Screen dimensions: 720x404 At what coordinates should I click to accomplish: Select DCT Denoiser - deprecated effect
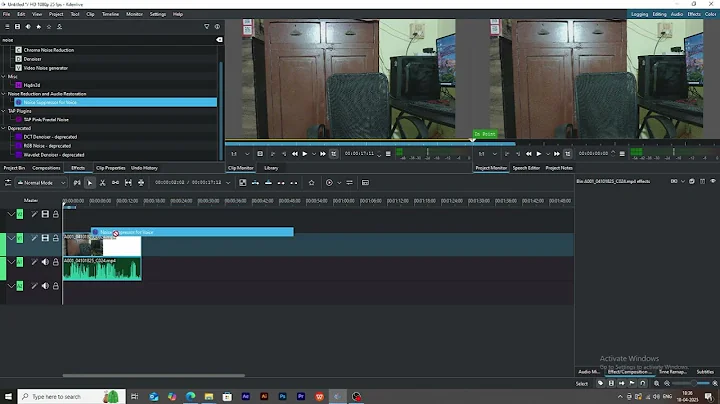click(51, 137)
